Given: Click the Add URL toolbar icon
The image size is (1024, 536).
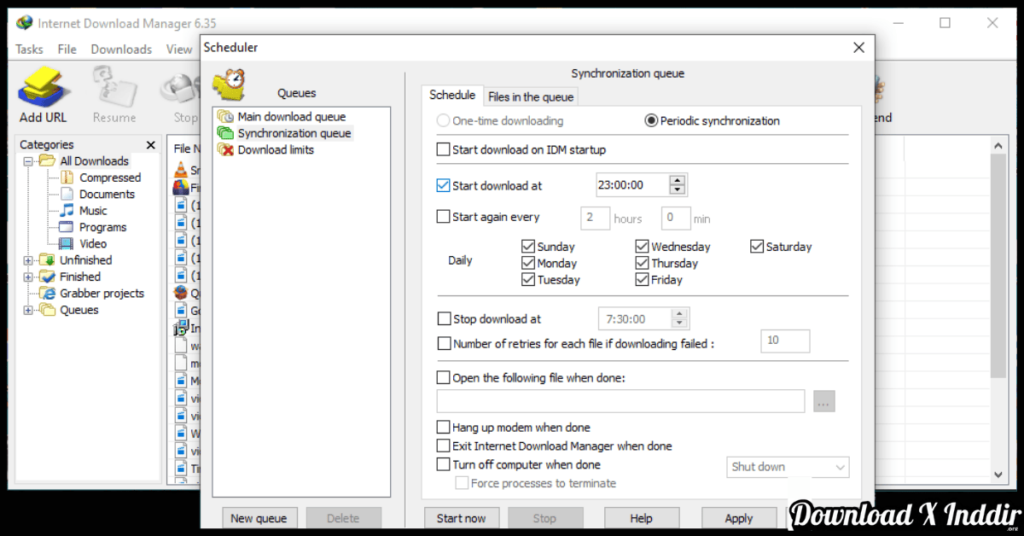Looking at the screenshot, I should [x=43, y=90].
